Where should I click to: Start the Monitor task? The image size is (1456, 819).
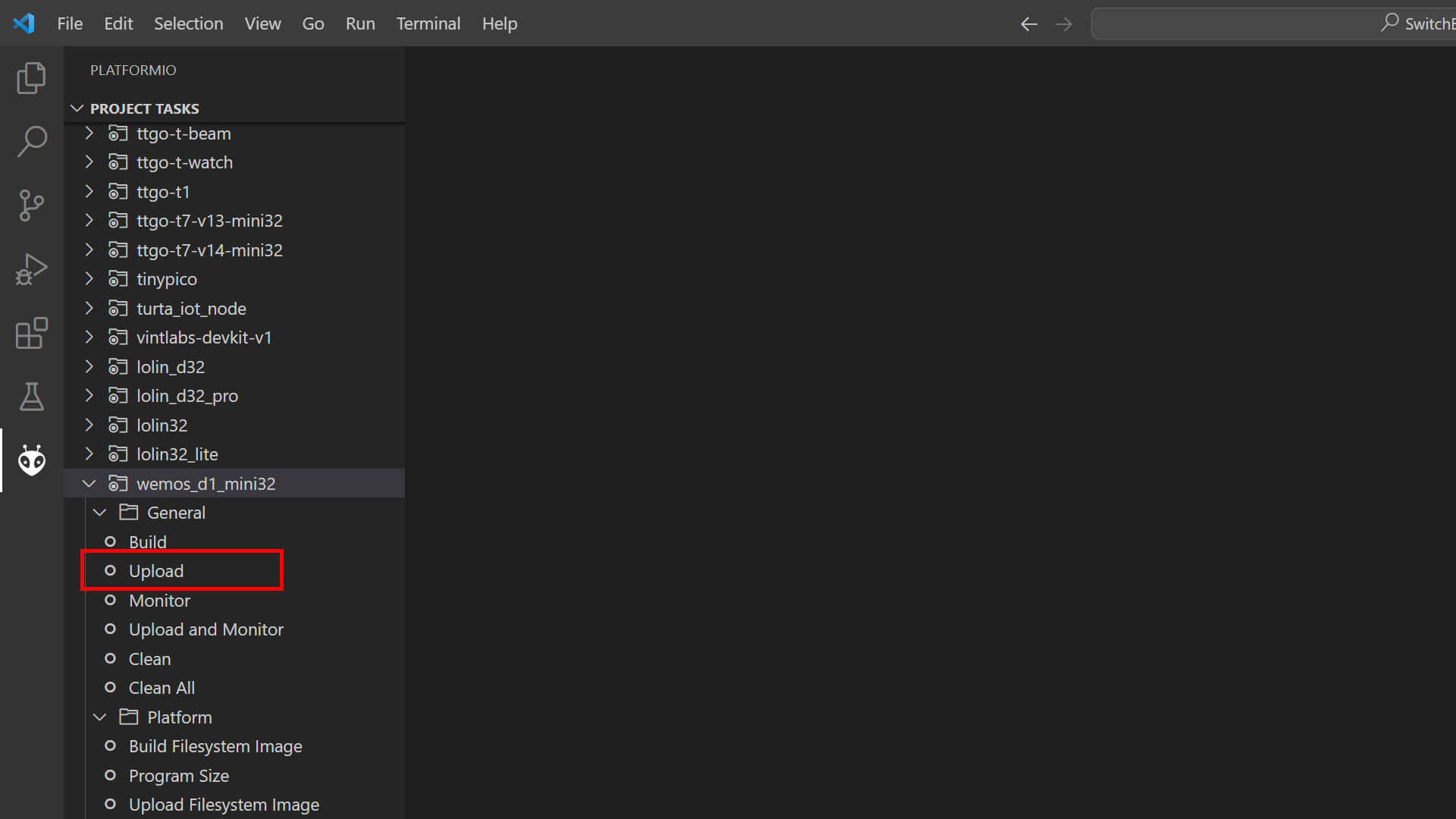(159, 601)
